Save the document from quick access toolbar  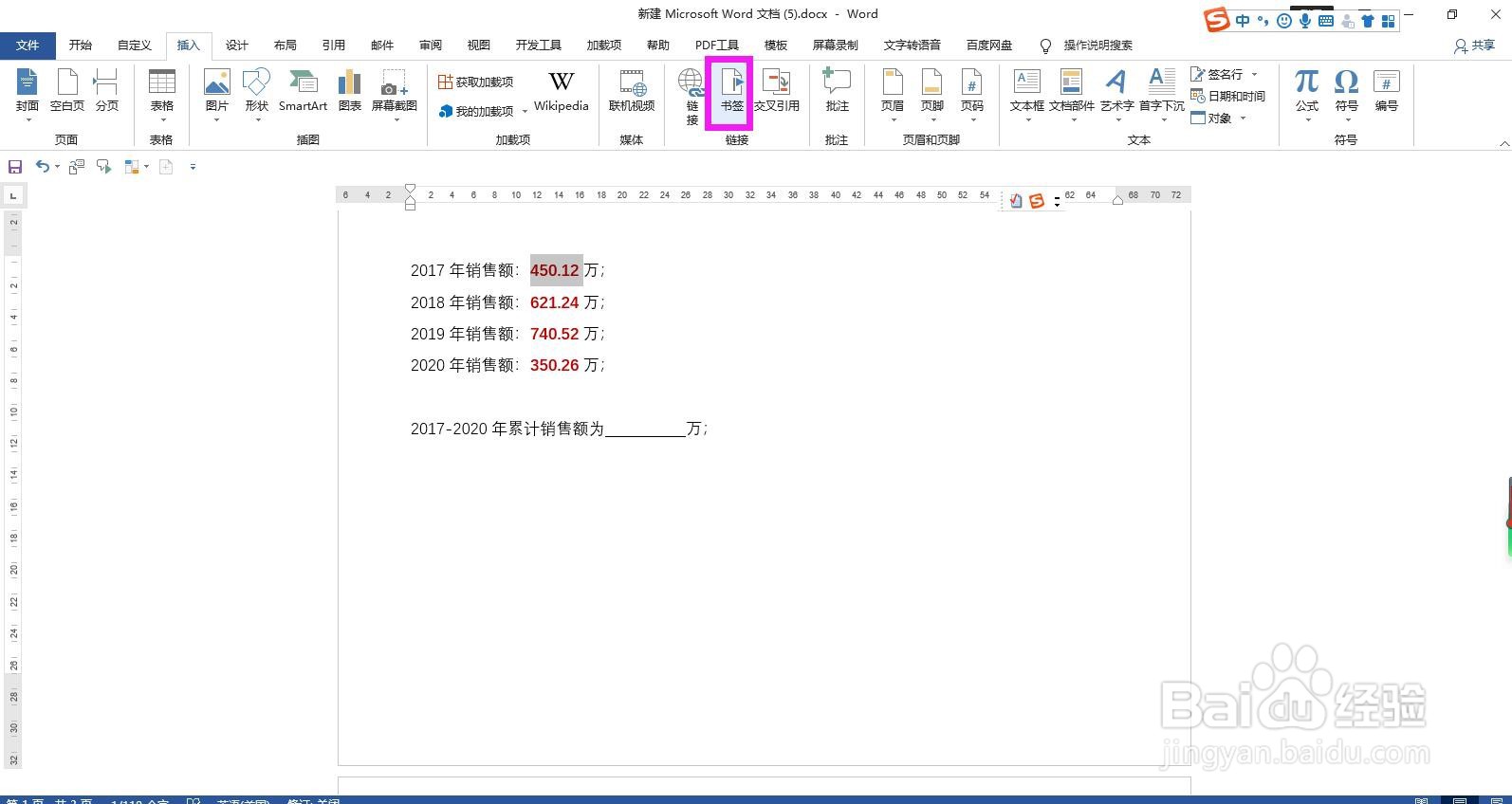(15, 167)
